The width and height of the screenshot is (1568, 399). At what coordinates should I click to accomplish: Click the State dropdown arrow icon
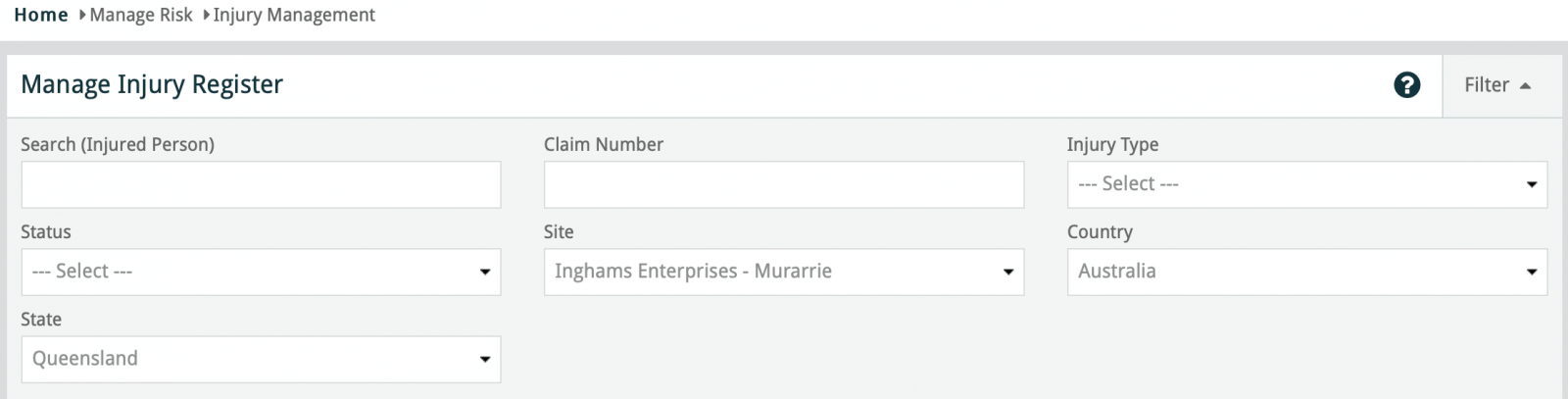pos(485,359)
